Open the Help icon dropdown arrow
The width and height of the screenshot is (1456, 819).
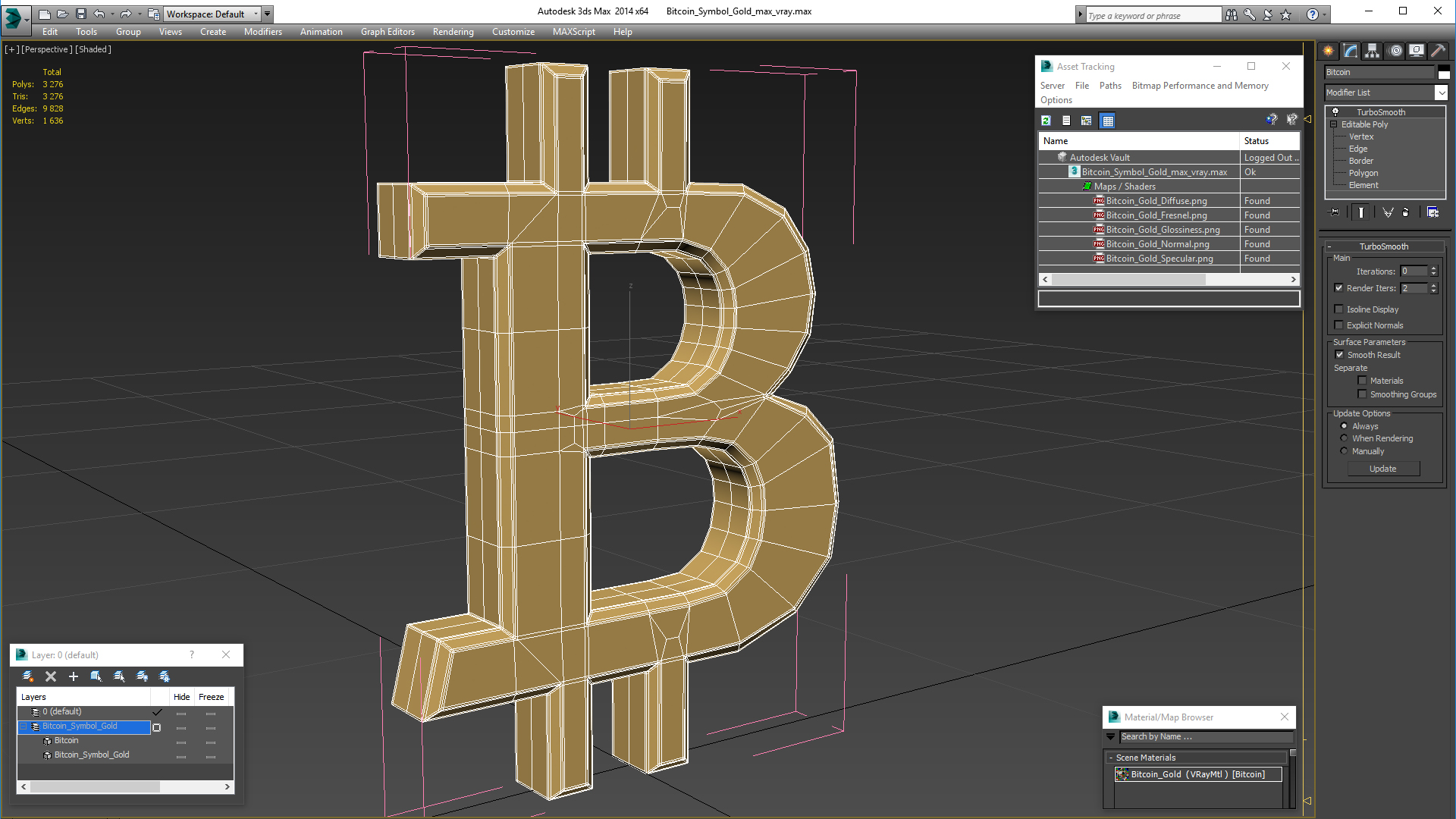tap(1325, 14)
